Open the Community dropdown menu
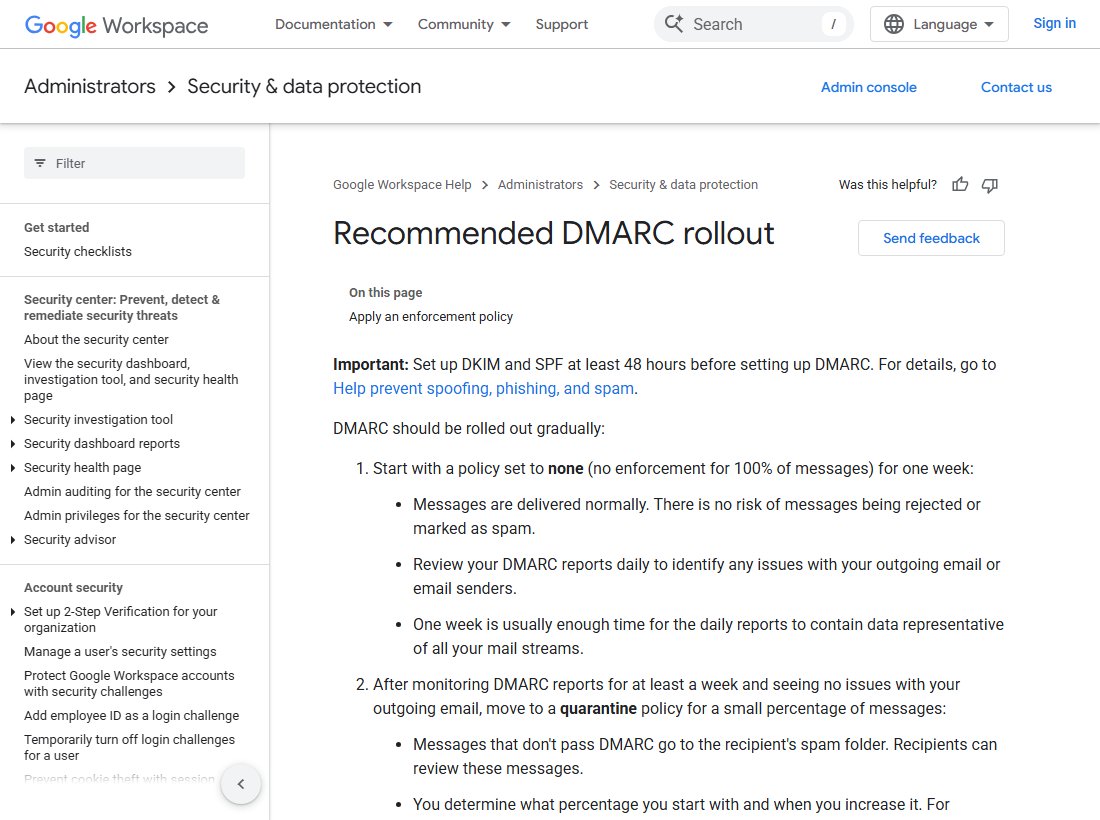1100x820 pixels. [x=464, y=24]
